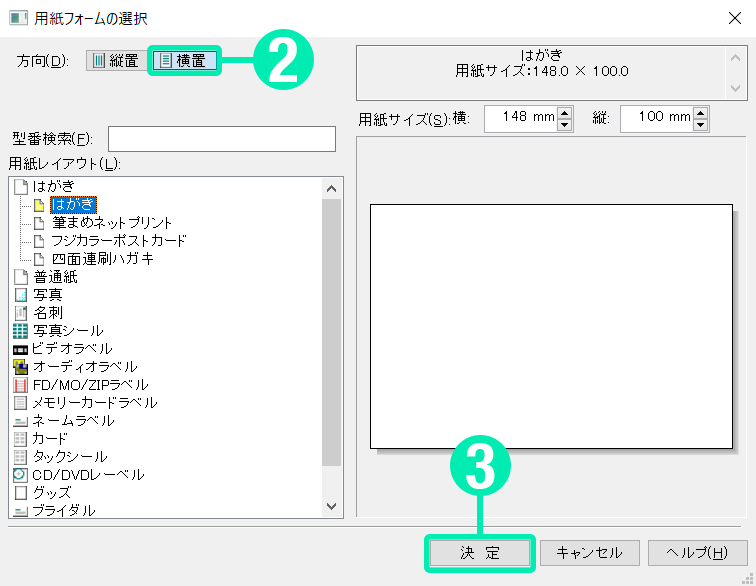Close the 用紙フォームの選択 dialog

click(x=735, y=18)
